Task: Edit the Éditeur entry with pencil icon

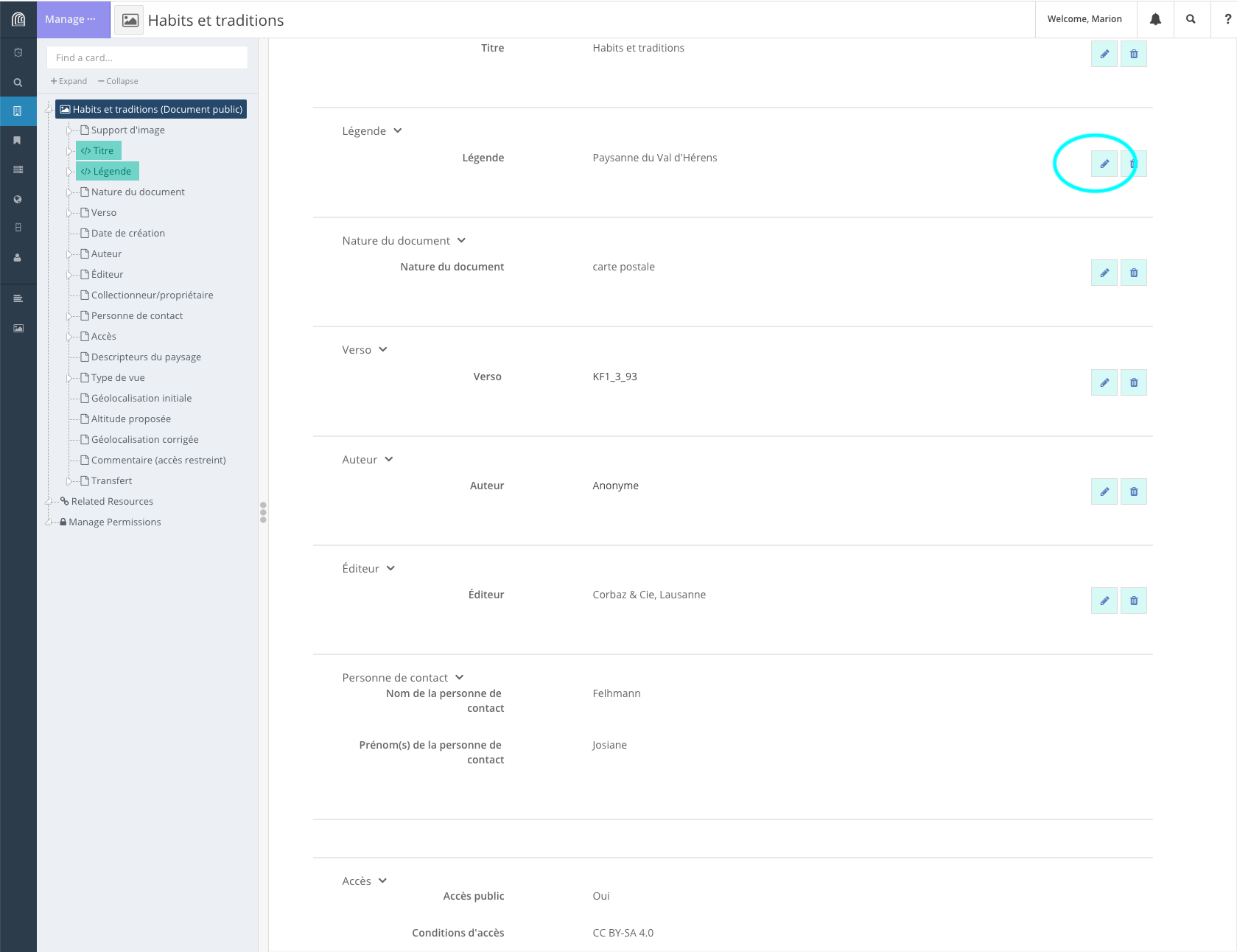Action: [x=1104, y=601]
